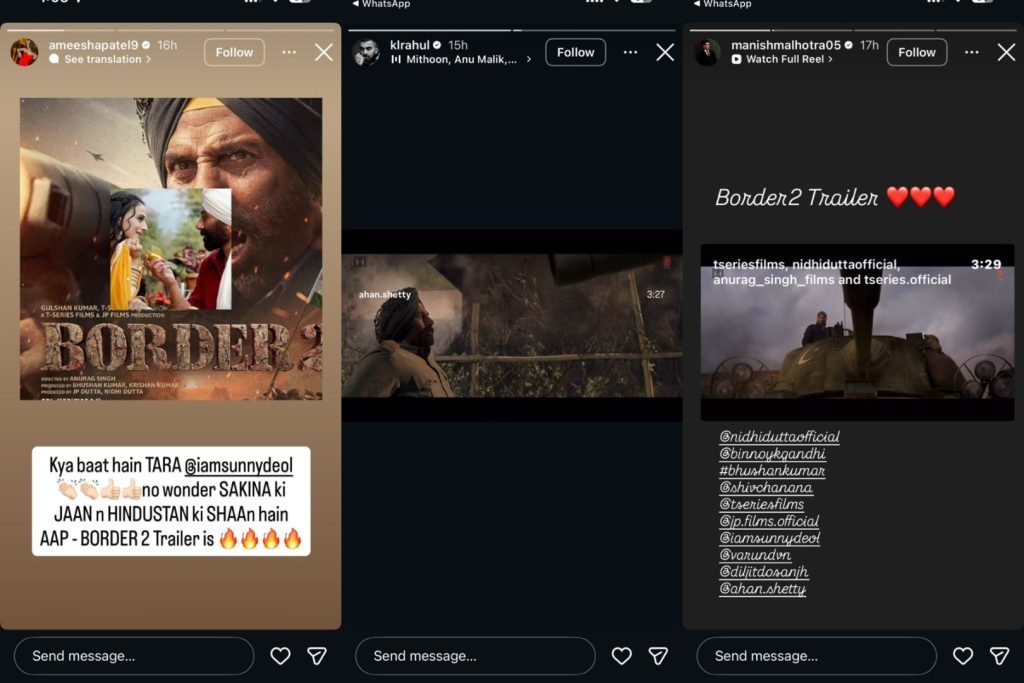Open three-dot menu on klrahul's story
This screenshot has width=1024, height=683.
pos(630,52)
